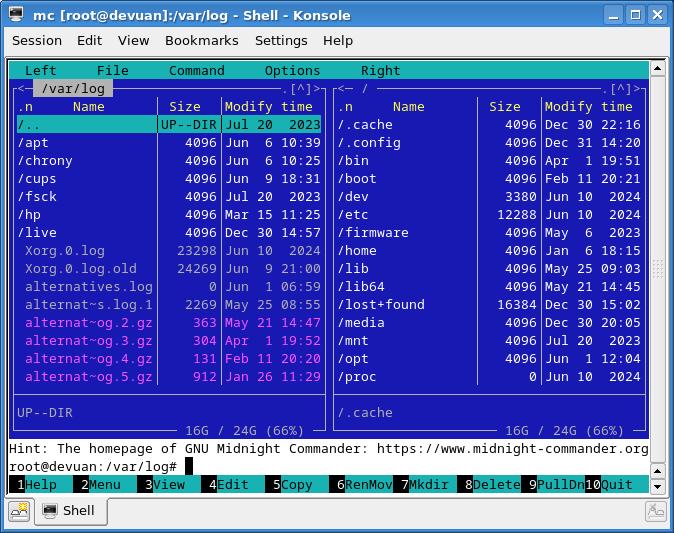Screen dimensions: 674x533
Task: Open Midnight Commander's Left menu
Action: (x=41, y=70)
